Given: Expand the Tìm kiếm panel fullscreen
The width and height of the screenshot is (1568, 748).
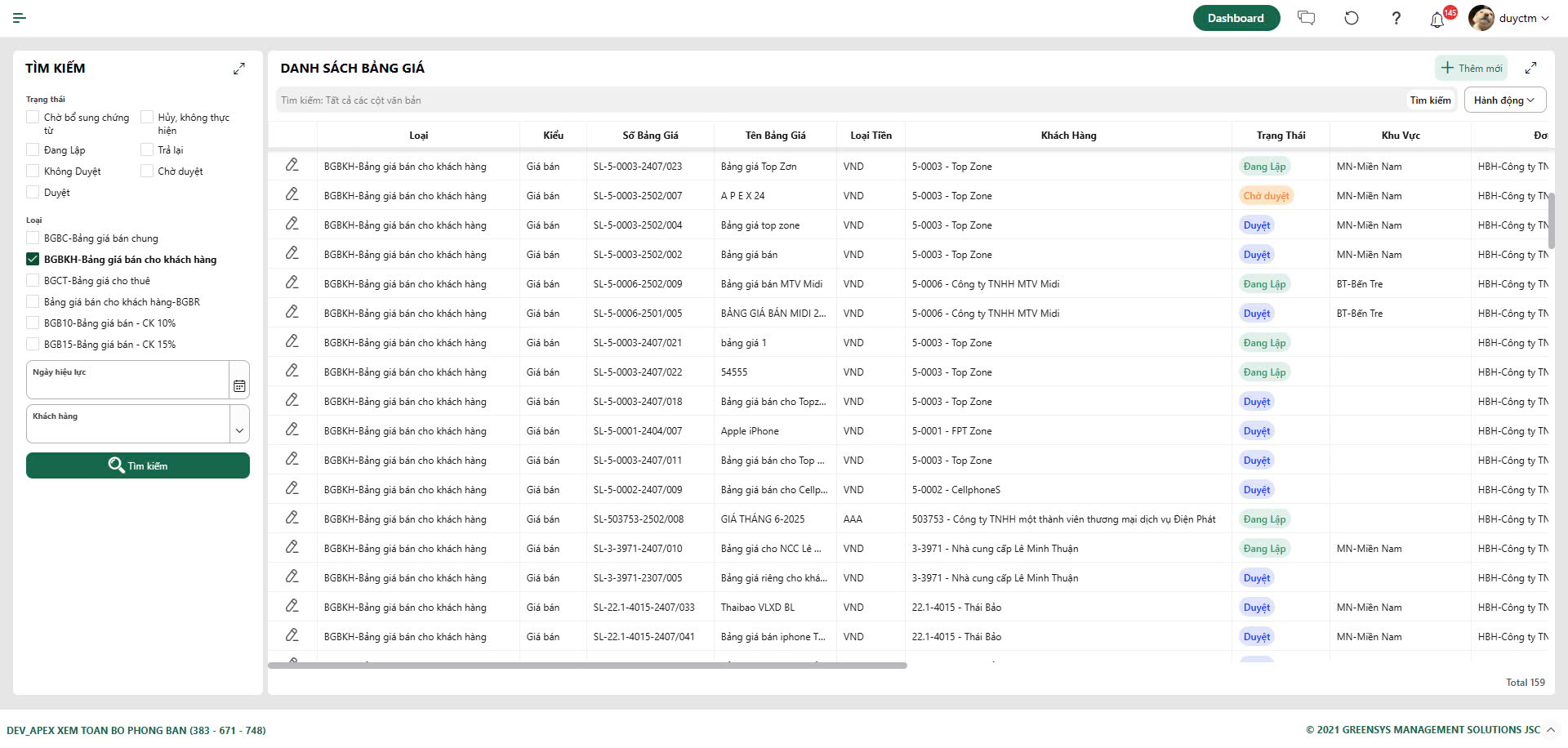Looking at the screenshot, I should pos(239,69).
